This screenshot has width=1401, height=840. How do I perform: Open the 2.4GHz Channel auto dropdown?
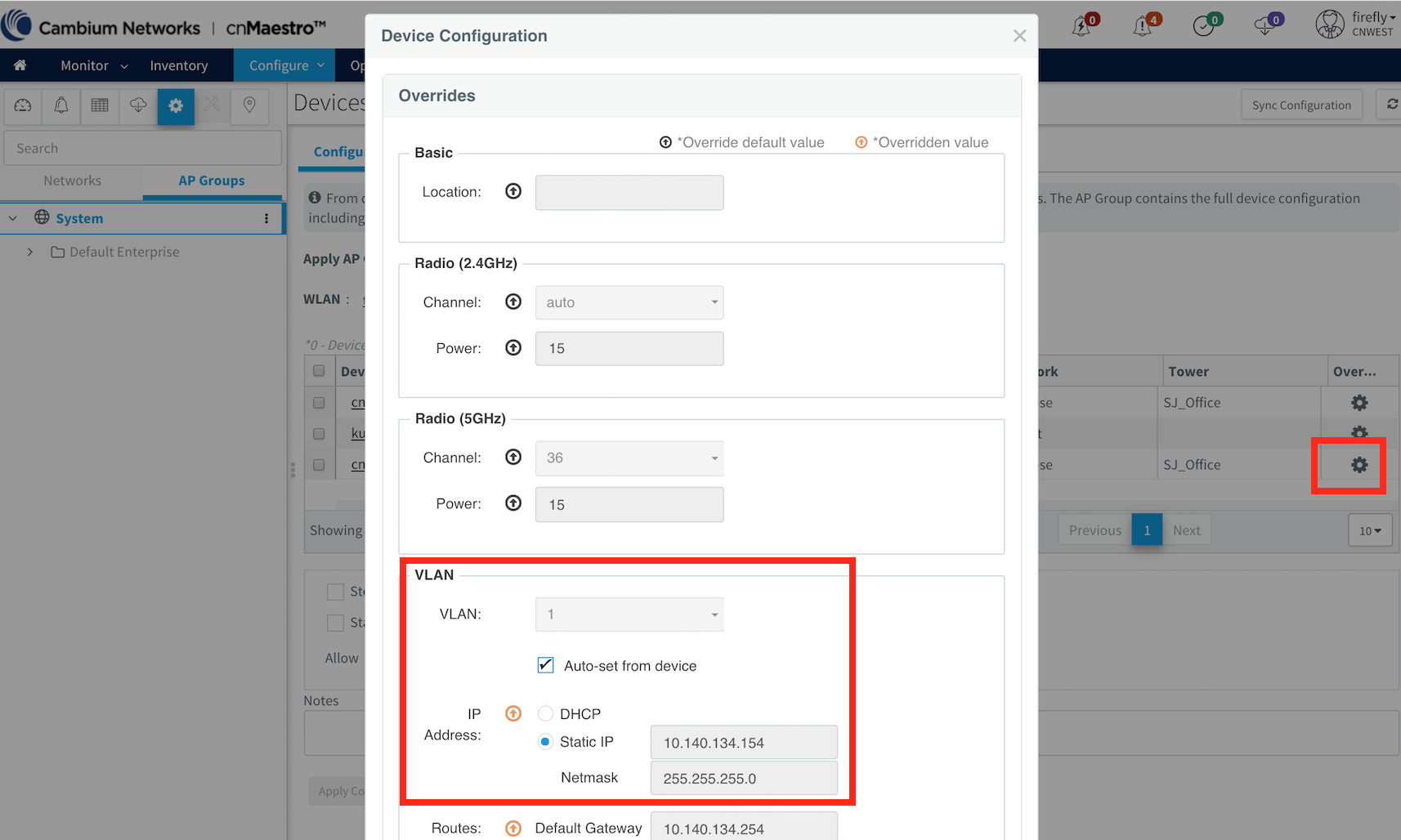629,302
